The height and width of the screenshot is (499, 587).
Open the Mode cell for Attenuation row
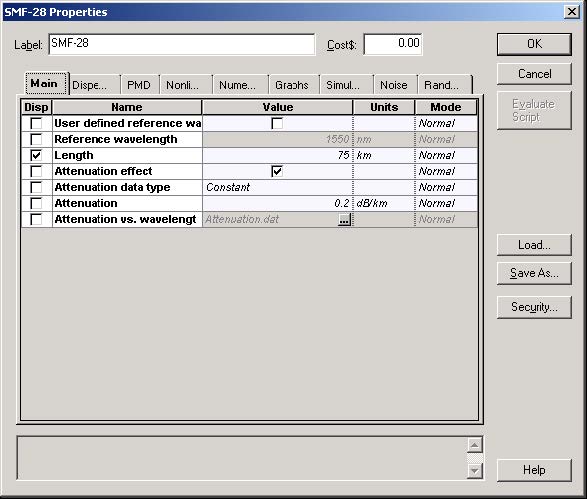[x=446, y=203]
